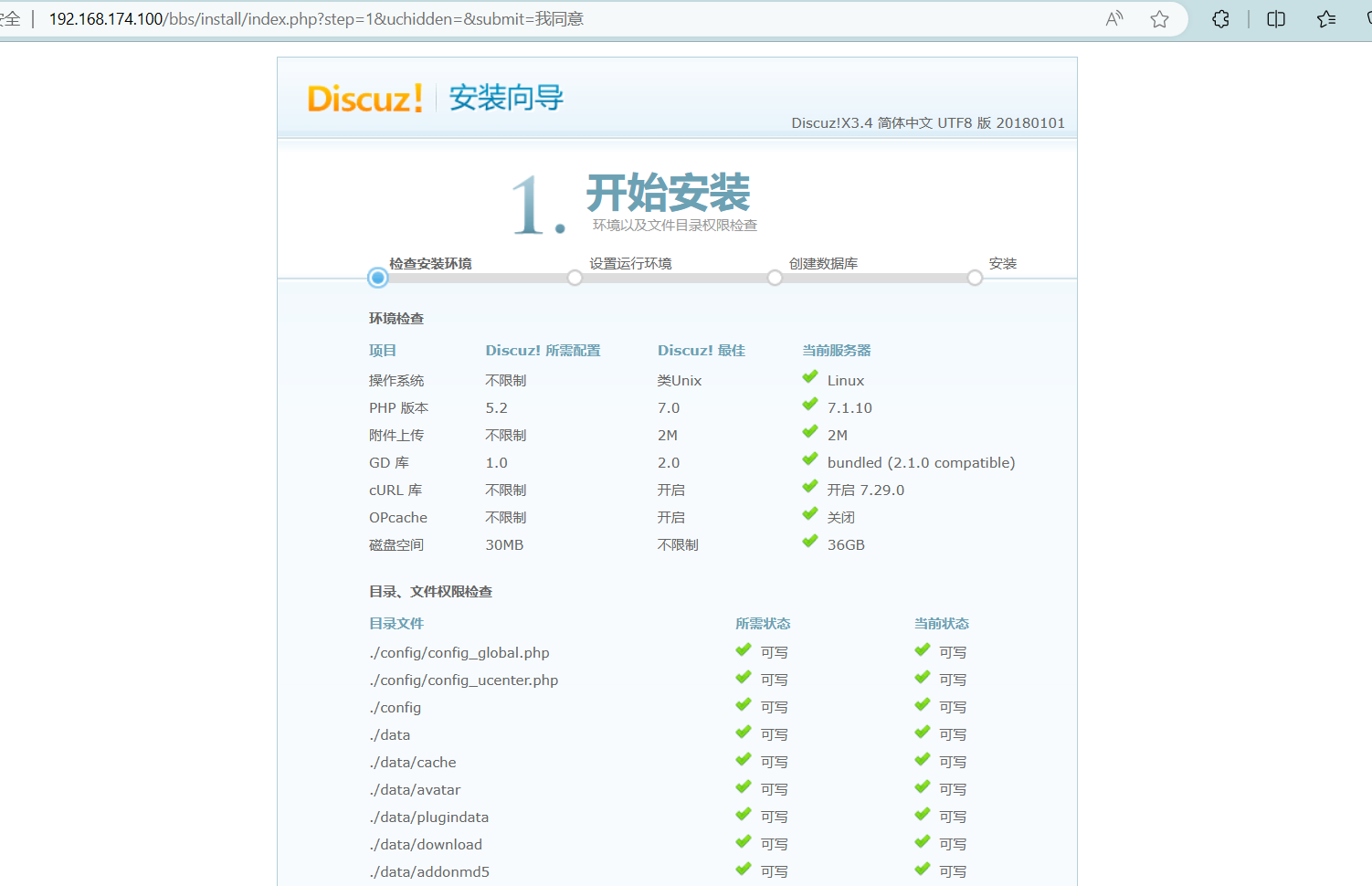Click the green check in OPcache row
Screen dimensions: 1372x886
coord(810,514)
